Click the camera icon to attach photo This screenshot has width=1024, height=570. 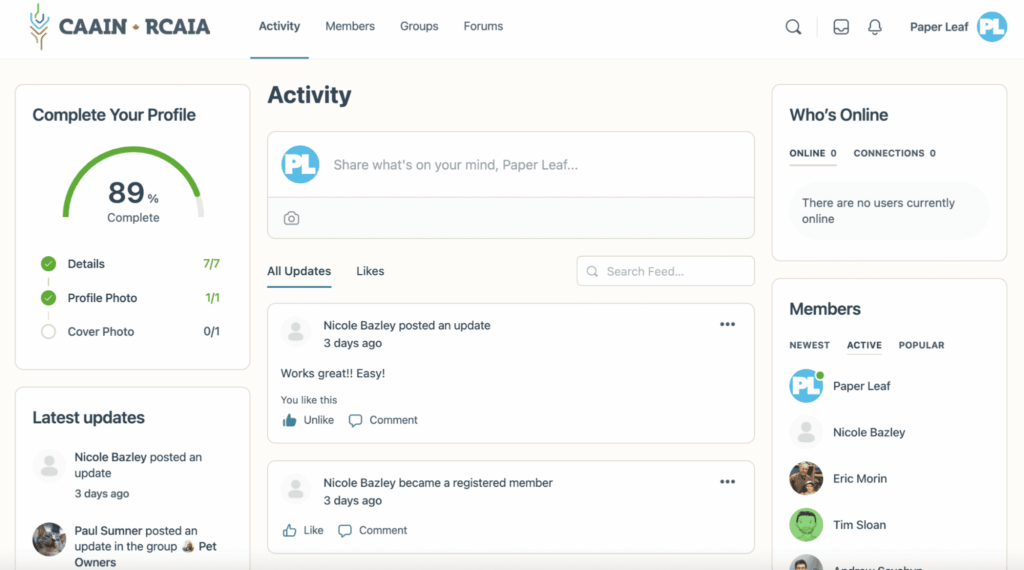(x=291, y=218)
